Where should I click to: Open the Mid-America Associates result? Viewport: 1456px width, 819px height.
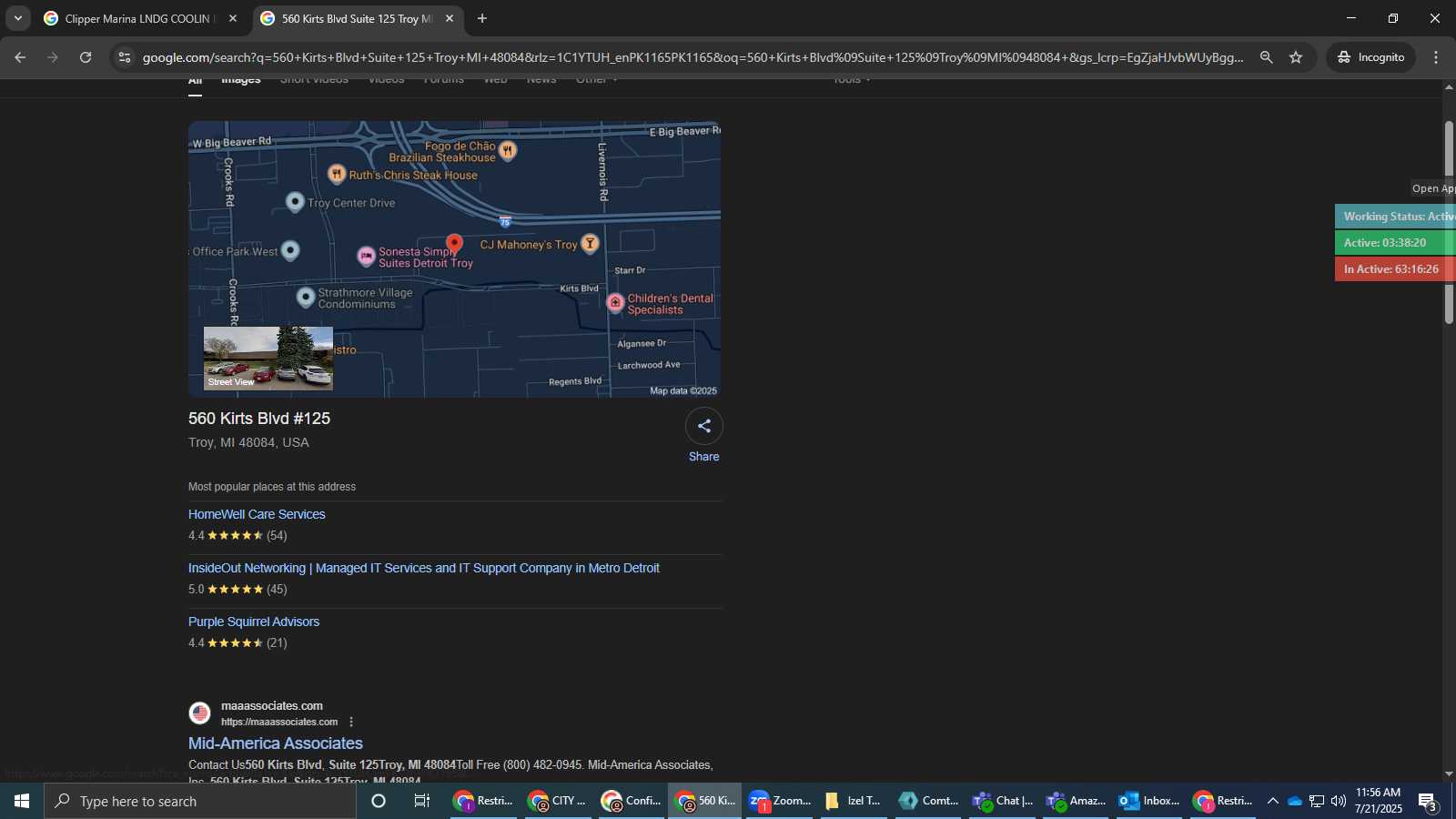tap(275, 743)
